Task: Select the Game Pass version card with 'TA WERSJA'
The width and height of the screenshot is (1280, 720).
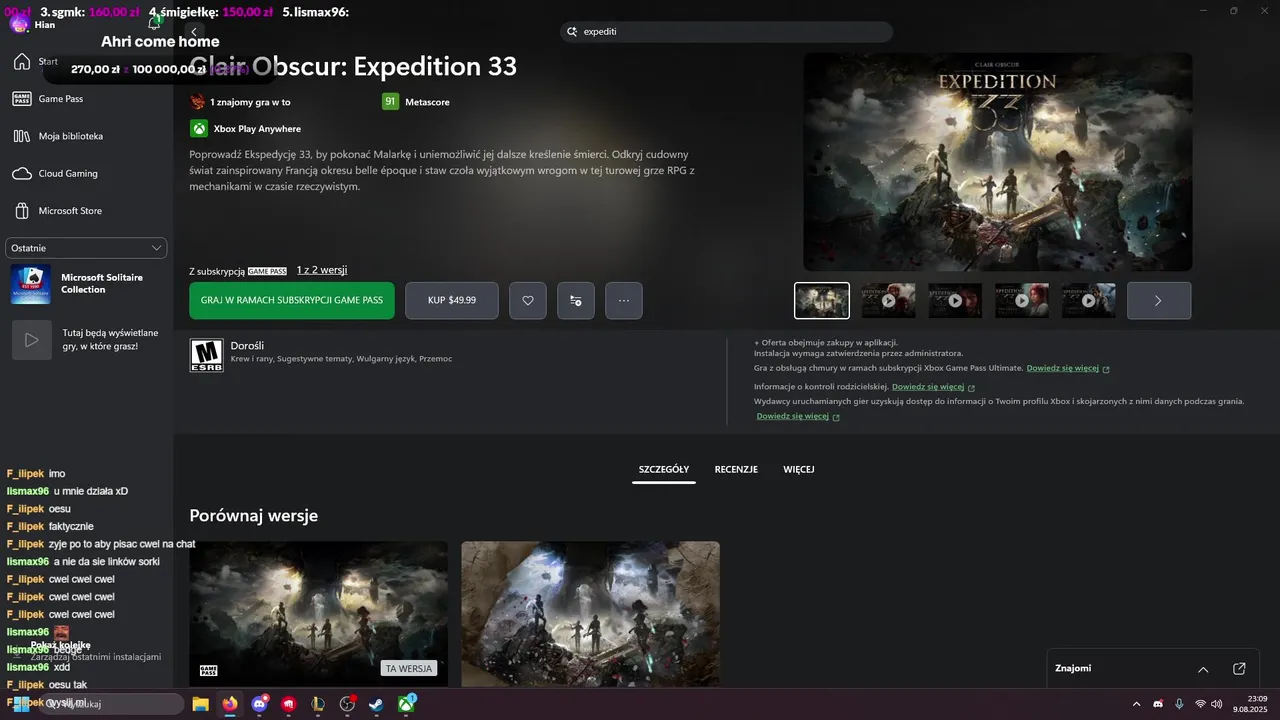Action: [319, 613]
